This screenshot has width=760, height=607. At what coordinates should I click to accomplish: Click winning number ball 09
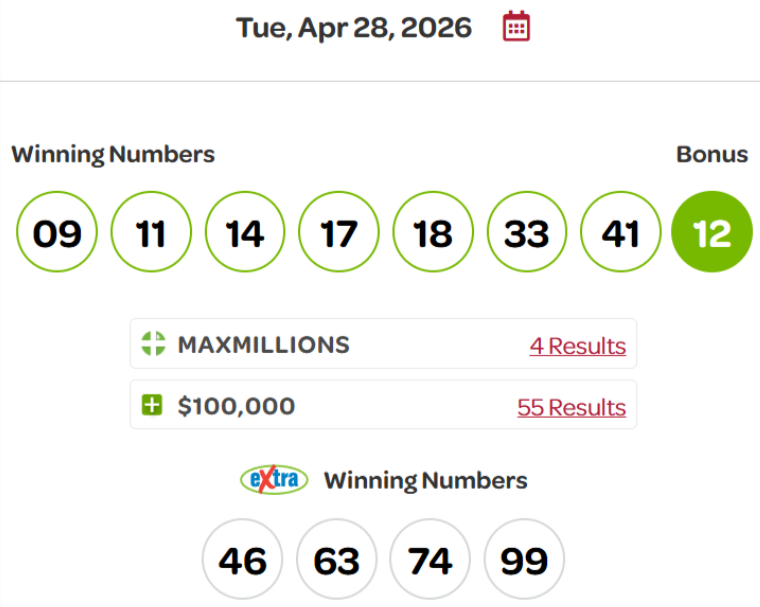tap(57, 233)
